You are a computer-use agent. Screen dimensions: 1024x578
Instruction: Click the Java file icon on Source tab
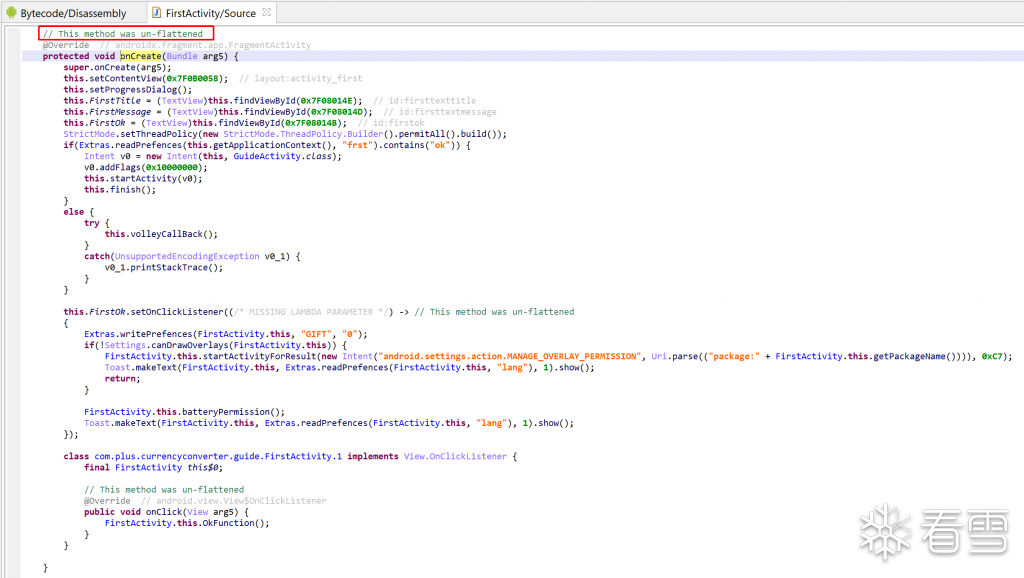pyautogui.click(x=157, y=13)
